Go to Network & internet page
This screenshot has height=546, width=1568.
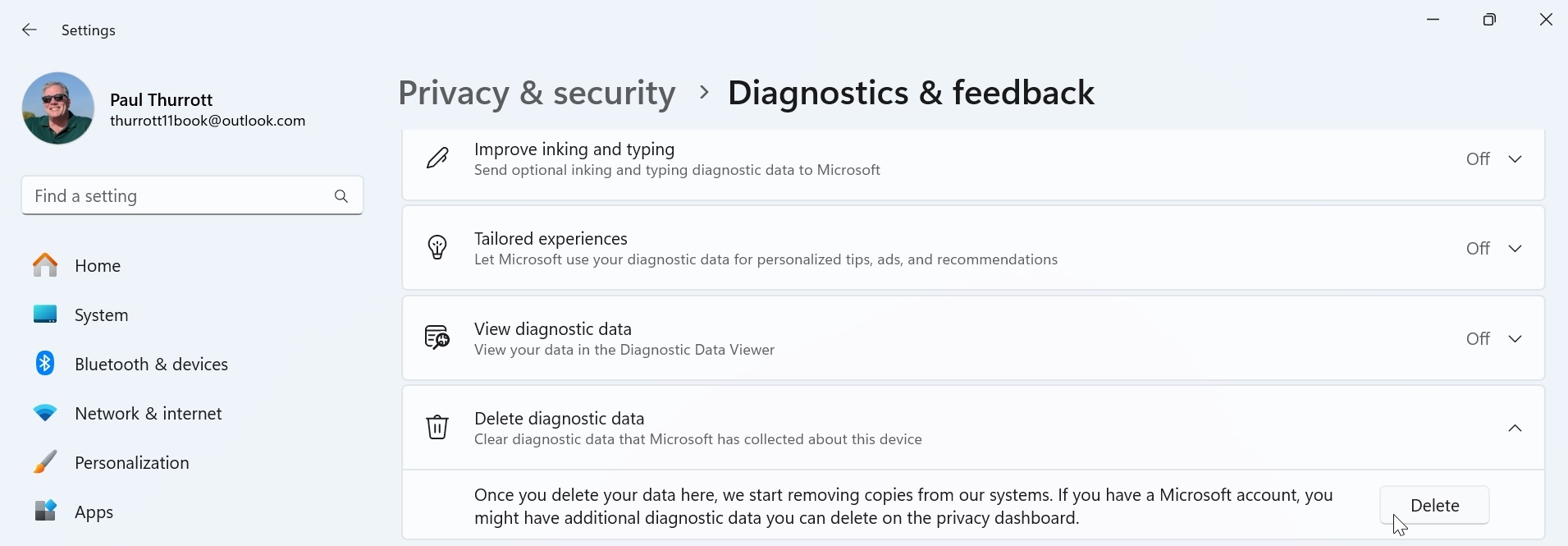pos(148,413)
